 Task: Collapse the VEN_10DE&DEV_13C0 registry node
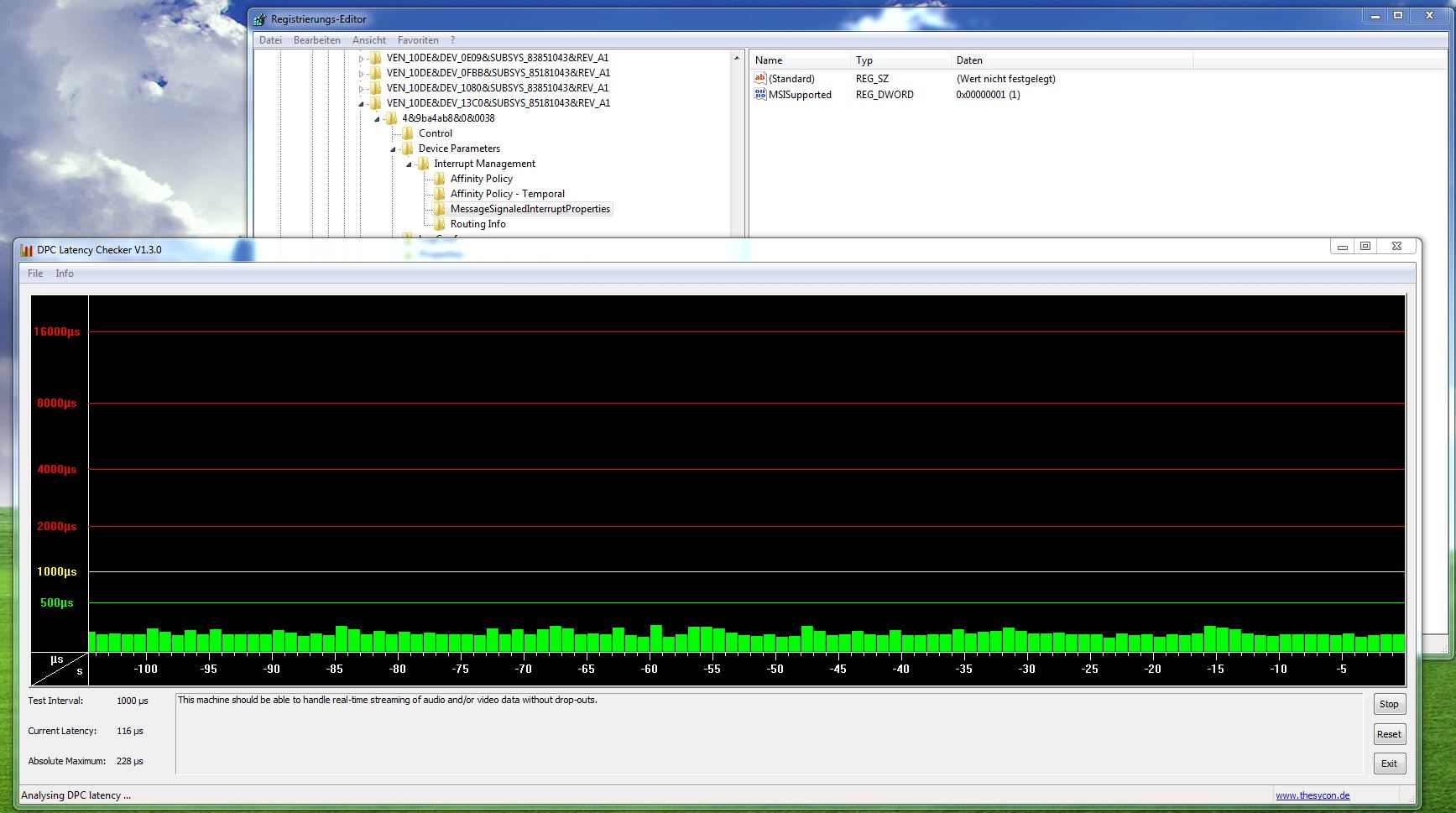coord(361,103)
